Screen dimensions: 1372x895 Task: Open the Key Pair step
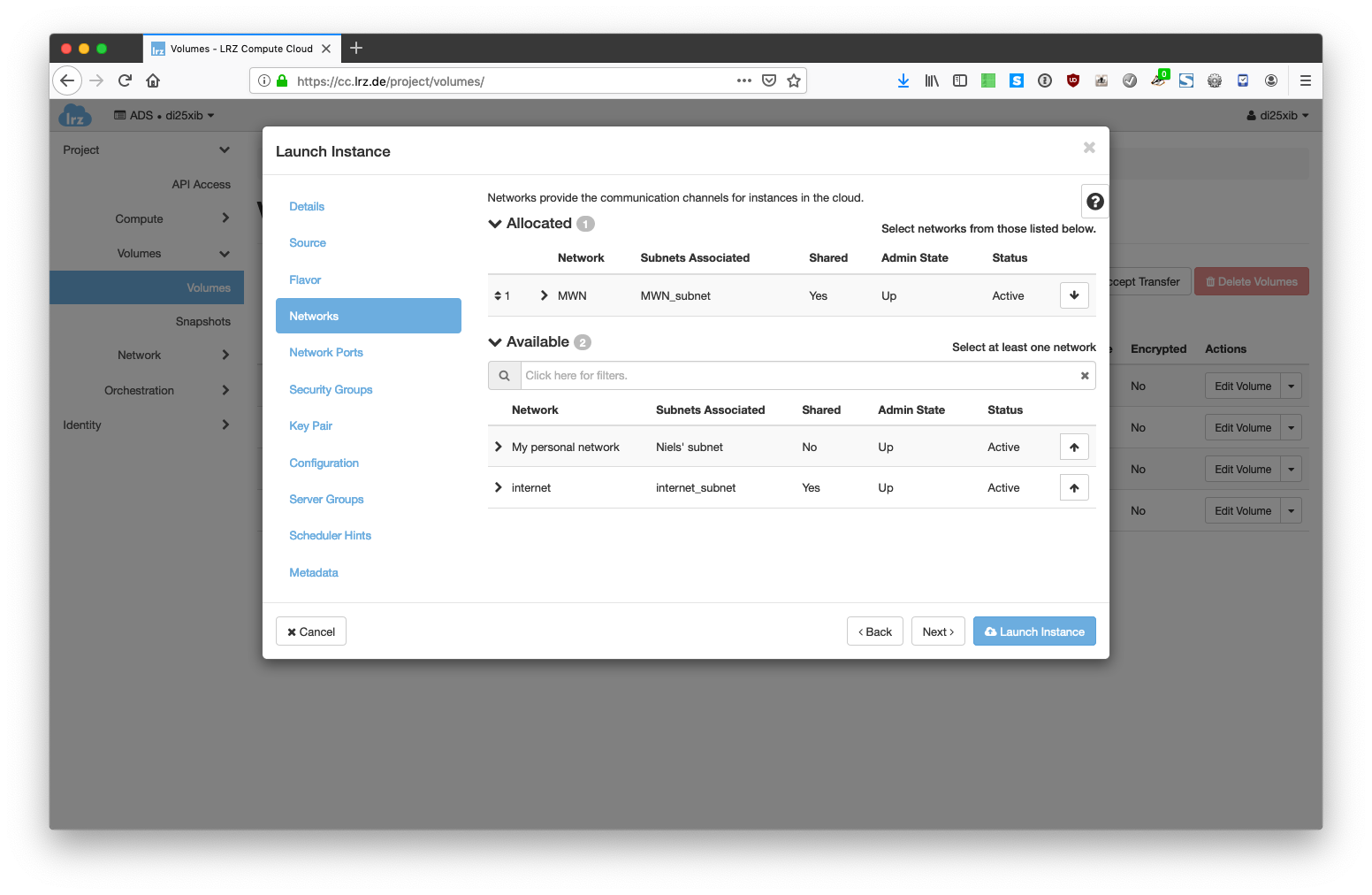pos(310,426)
